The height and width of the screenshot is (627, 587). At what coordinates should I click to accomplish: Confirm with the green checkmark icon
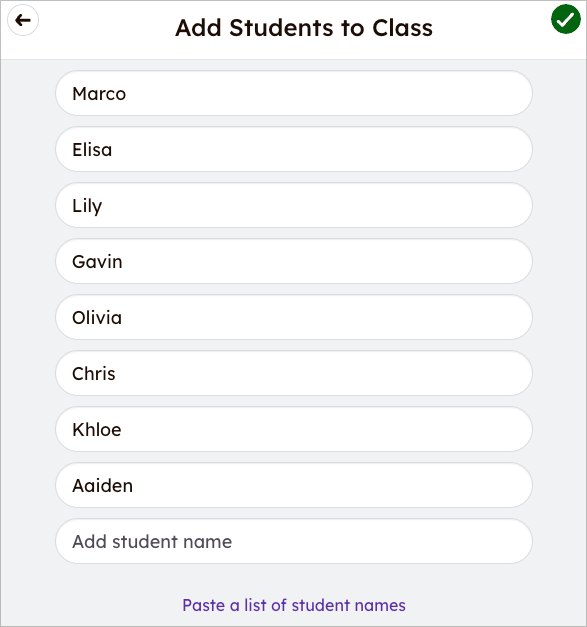[565, 19]
